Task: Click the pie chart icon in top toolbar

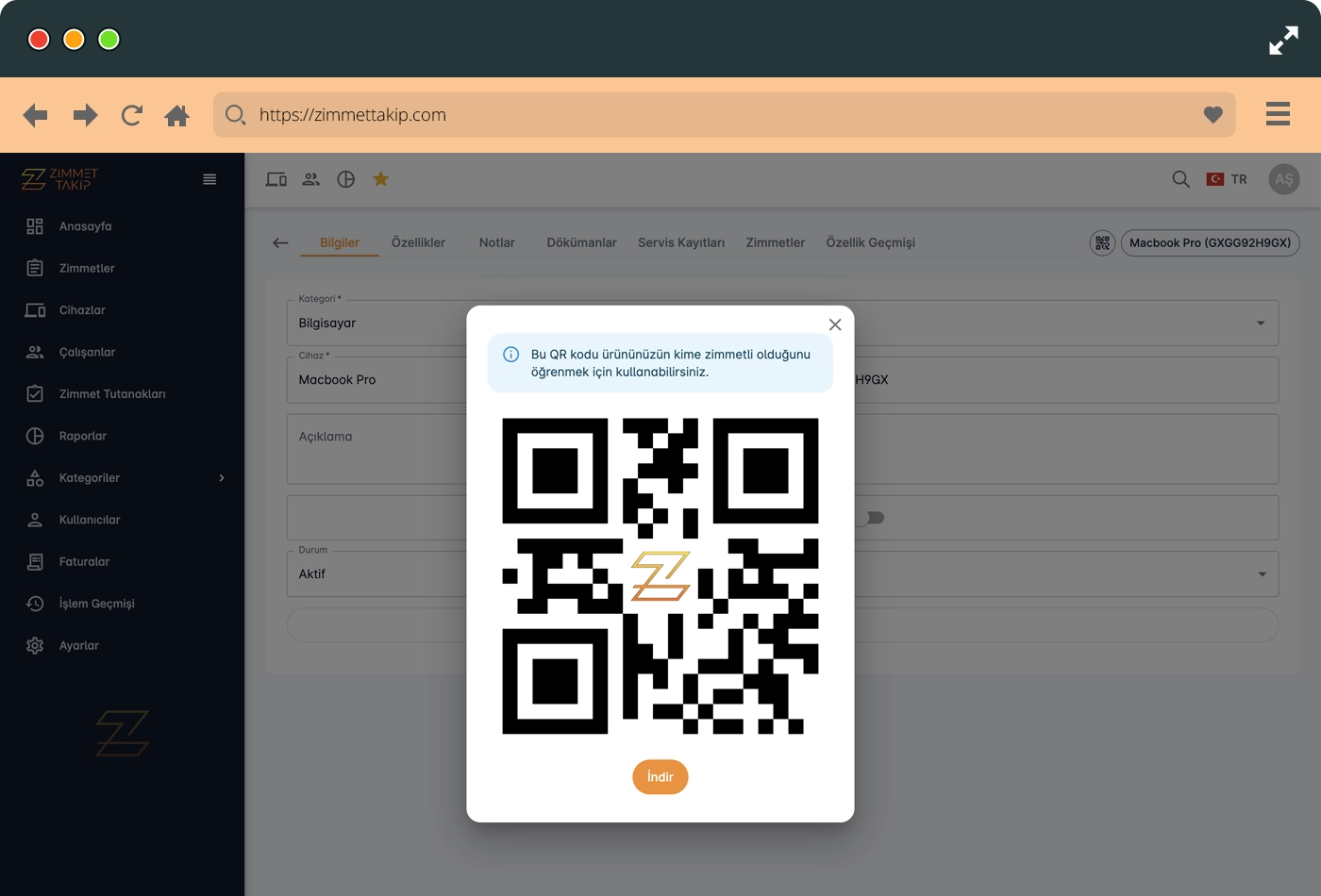Action: pos(346,179)
